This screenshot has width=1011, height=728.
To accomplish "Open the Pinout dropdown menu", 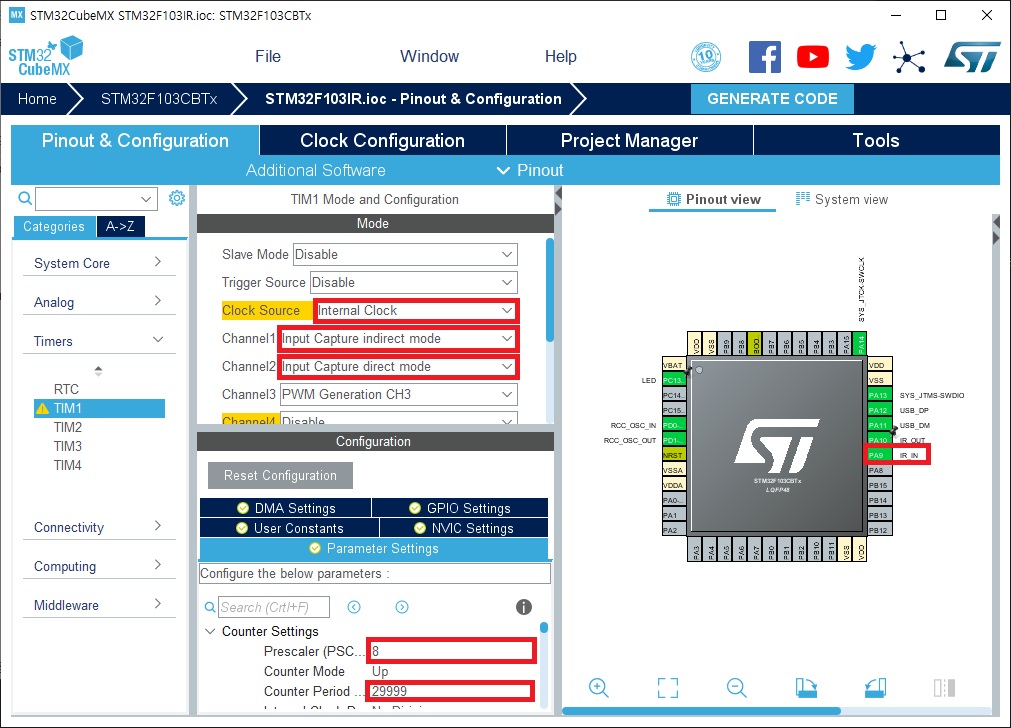I will click(530, 170).
